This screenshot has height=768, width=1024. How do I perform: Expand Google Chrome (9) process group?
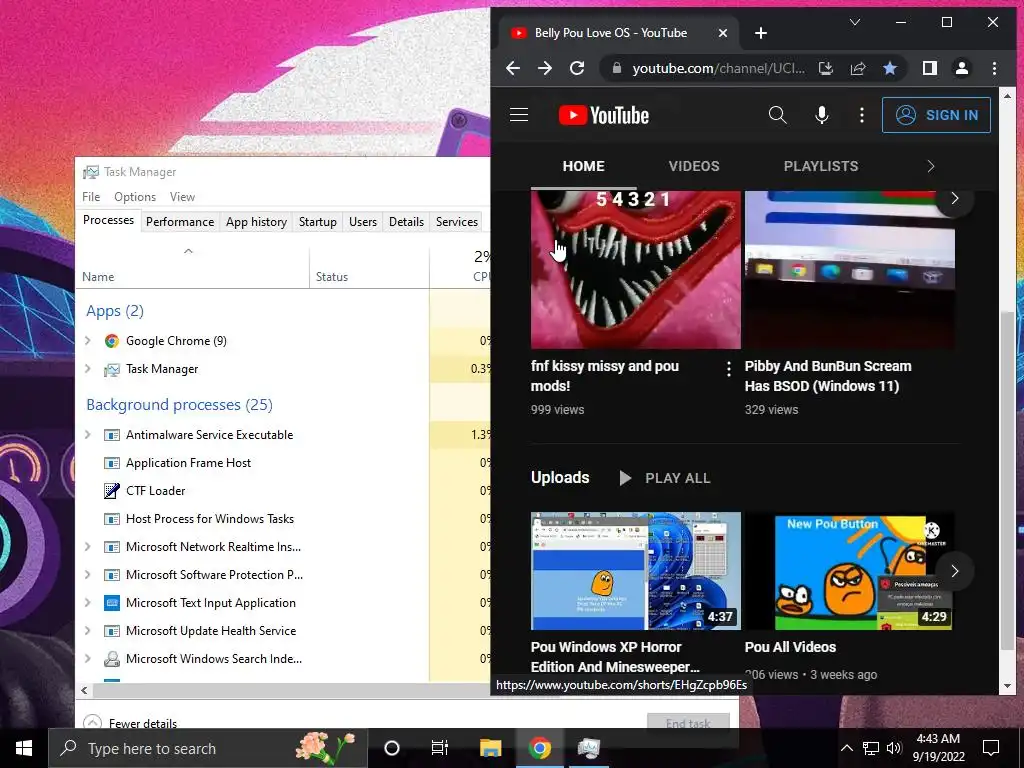pyautogui.click(x=88, y=340)
